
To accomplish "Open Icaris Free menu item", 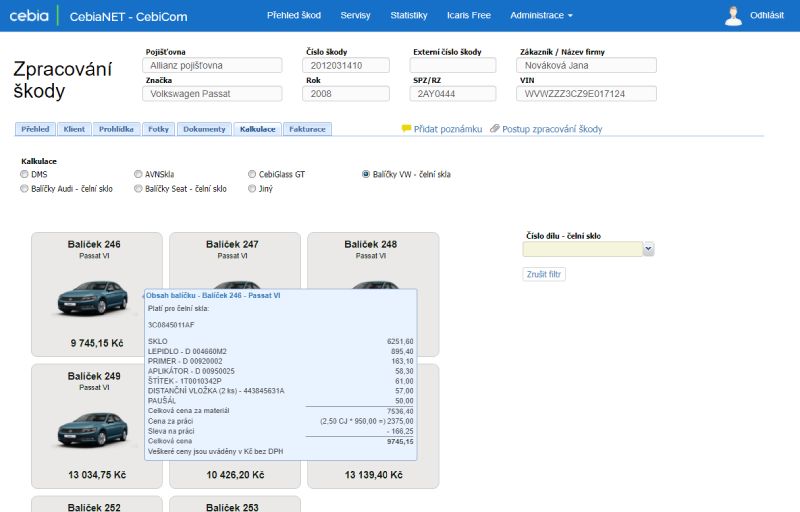I will click(468, 15).
